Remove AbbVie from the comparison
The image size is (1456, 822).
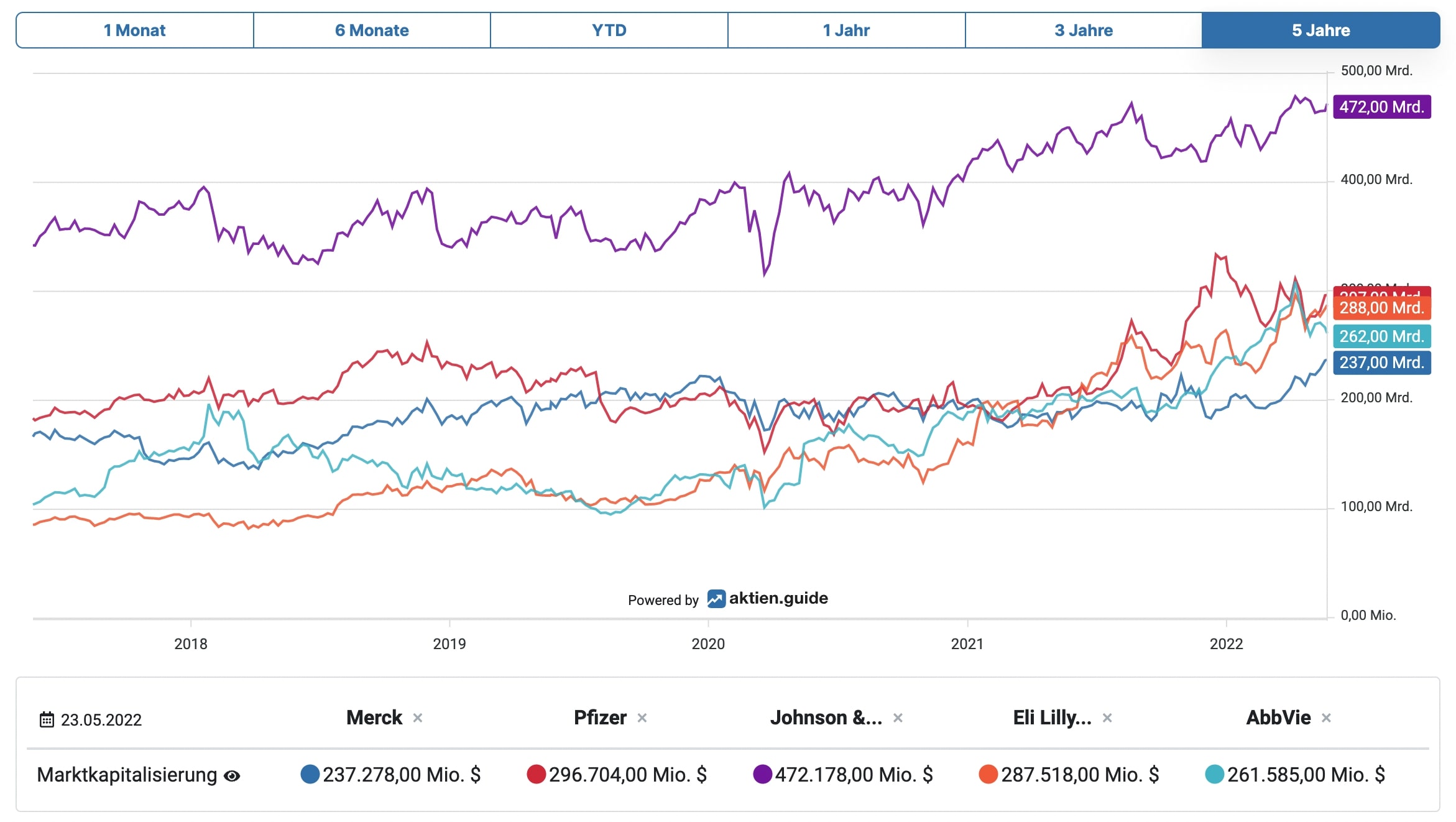[1326, 718]
